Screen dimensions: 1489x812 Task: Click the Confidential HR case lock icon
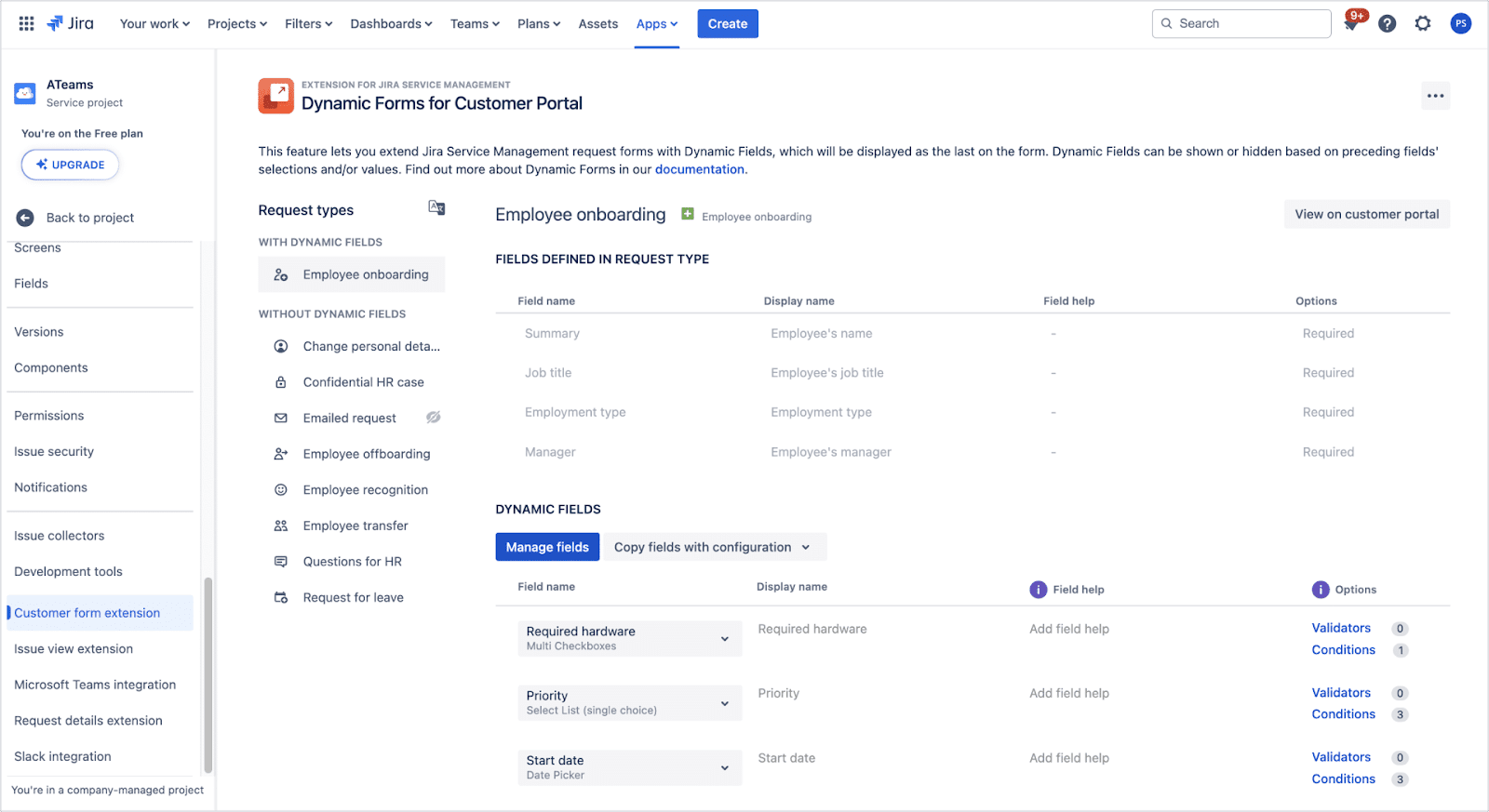coord(280,382)
